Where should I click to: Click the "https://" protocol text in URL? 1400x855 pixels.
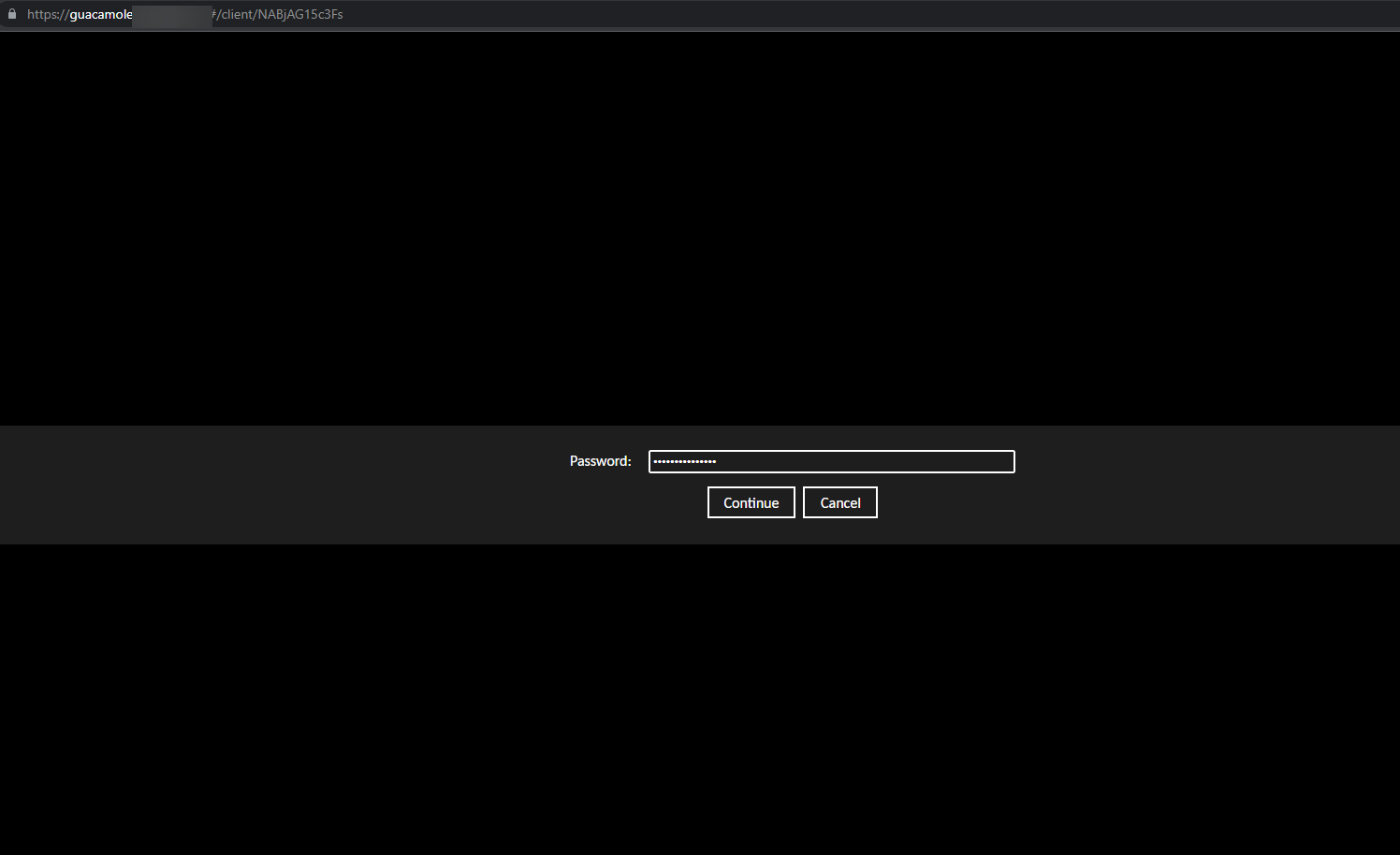click(x=47, y=14)
